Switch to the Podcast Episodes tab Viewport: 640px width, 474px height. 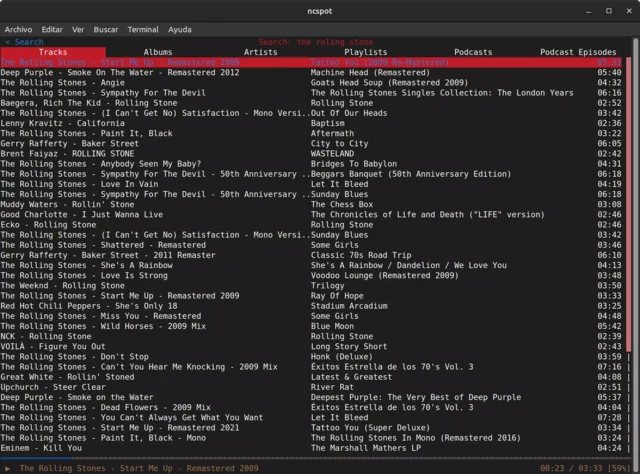click(578, 52)
